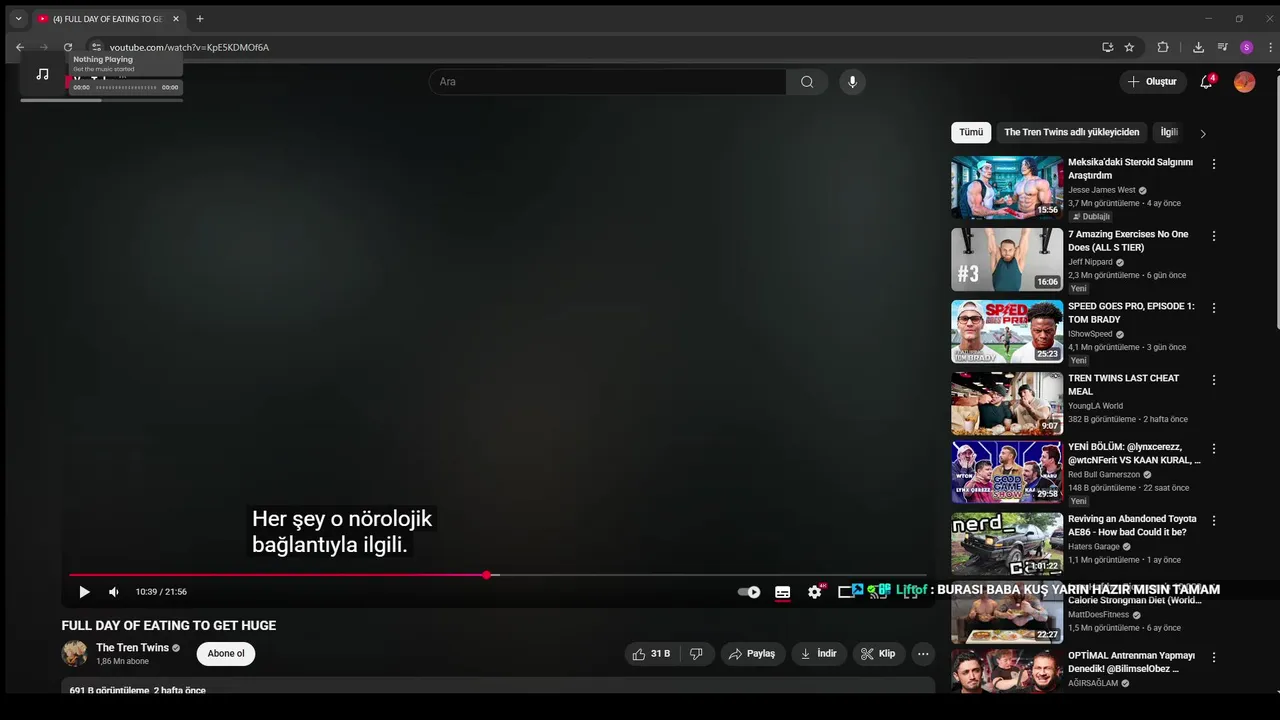This screenshot has width=1280, height=720.
Task: Go back with browser back arrow
Action: (x=20, y=47)
